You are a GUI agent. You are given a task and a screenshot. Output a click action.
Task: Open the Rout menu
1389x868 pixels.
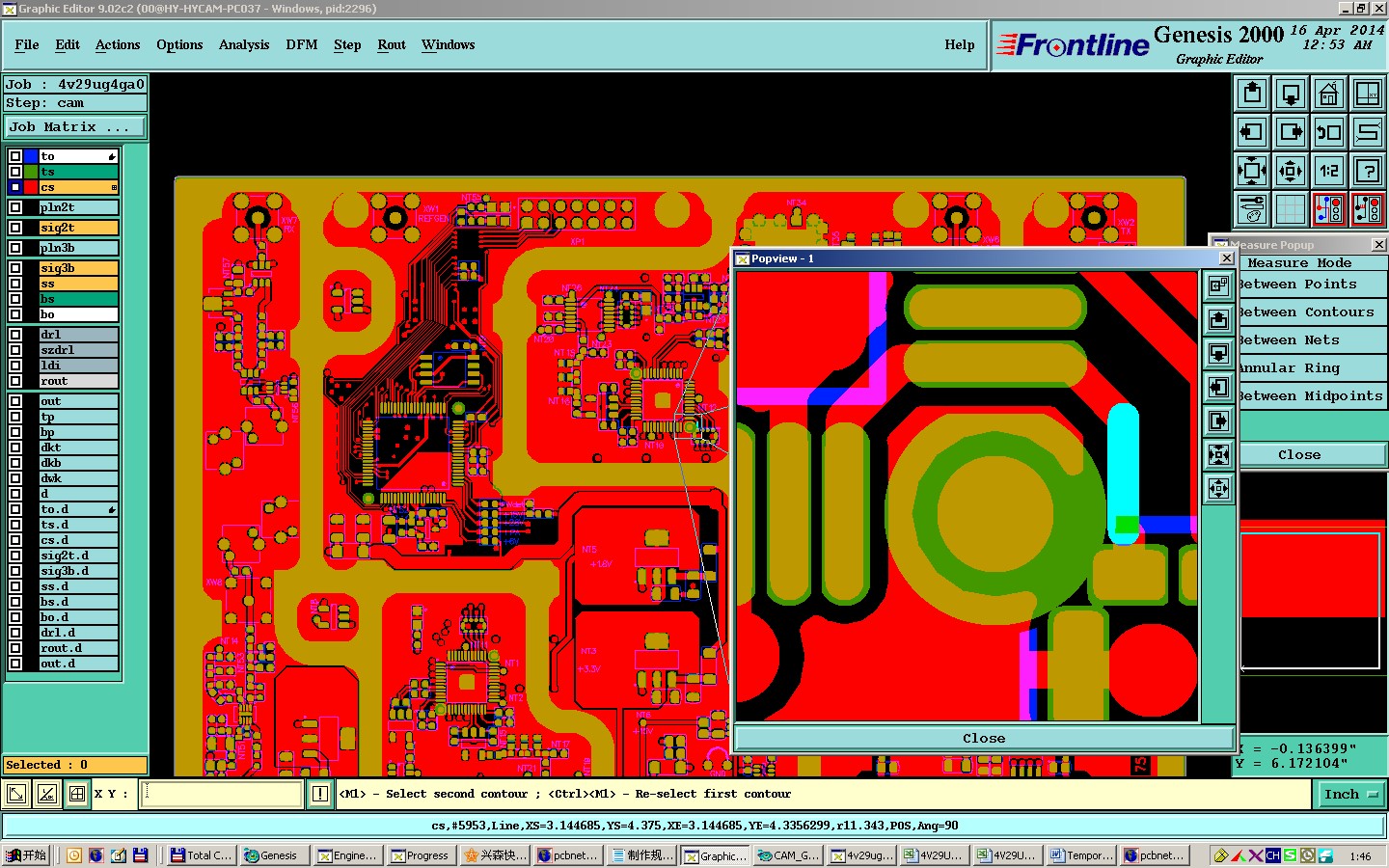[392, 44]
